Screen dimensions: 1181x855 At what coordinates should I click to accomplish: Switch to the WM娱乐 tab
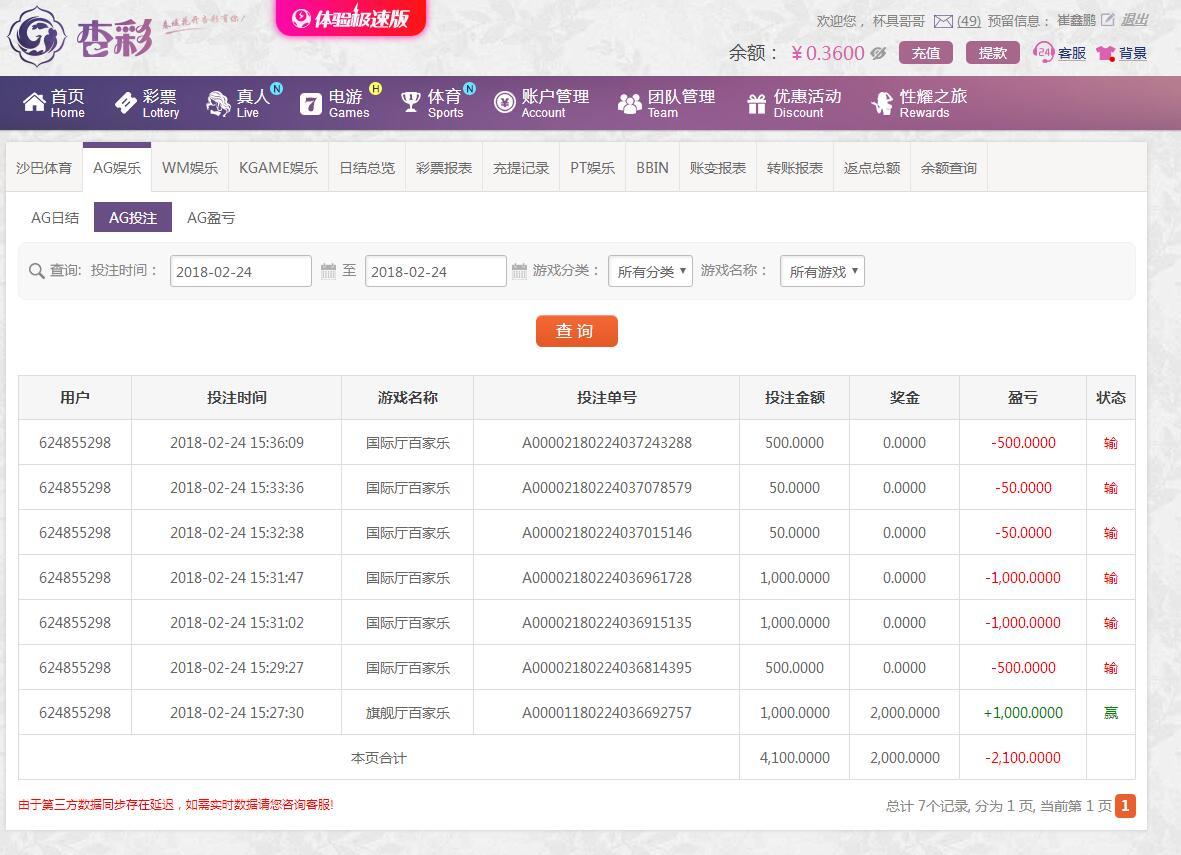coord(190,168)
